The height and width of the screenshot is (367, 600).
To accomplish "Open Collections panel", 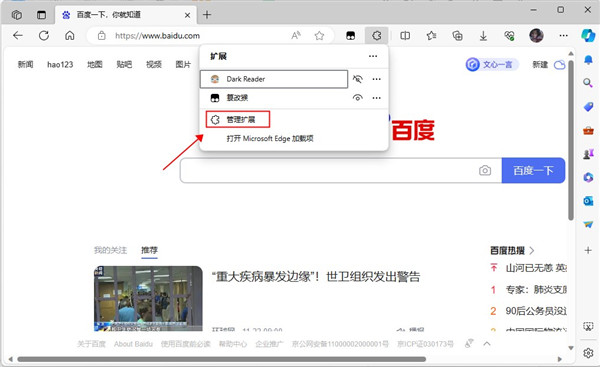I will (x=457, y=36).
